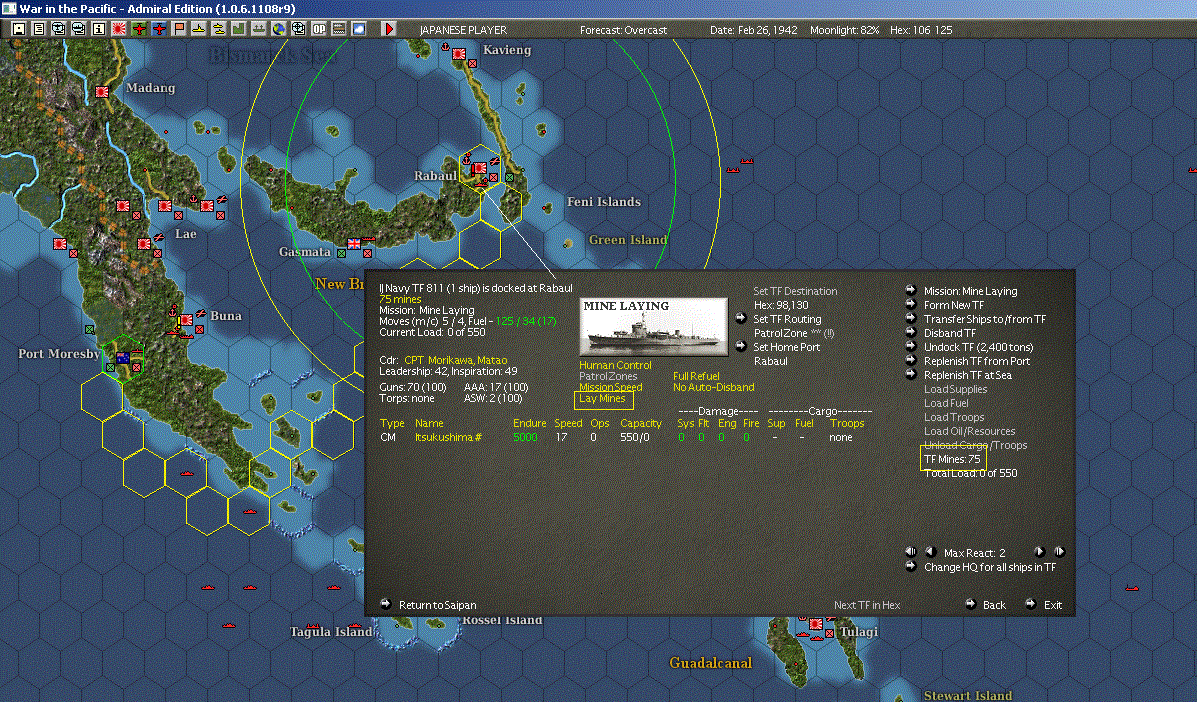Image resolution: width=1197 pixels, height=702 pixels.
Task: Open commander CPT Morikawa, Matao
Action: coord(456,360)
